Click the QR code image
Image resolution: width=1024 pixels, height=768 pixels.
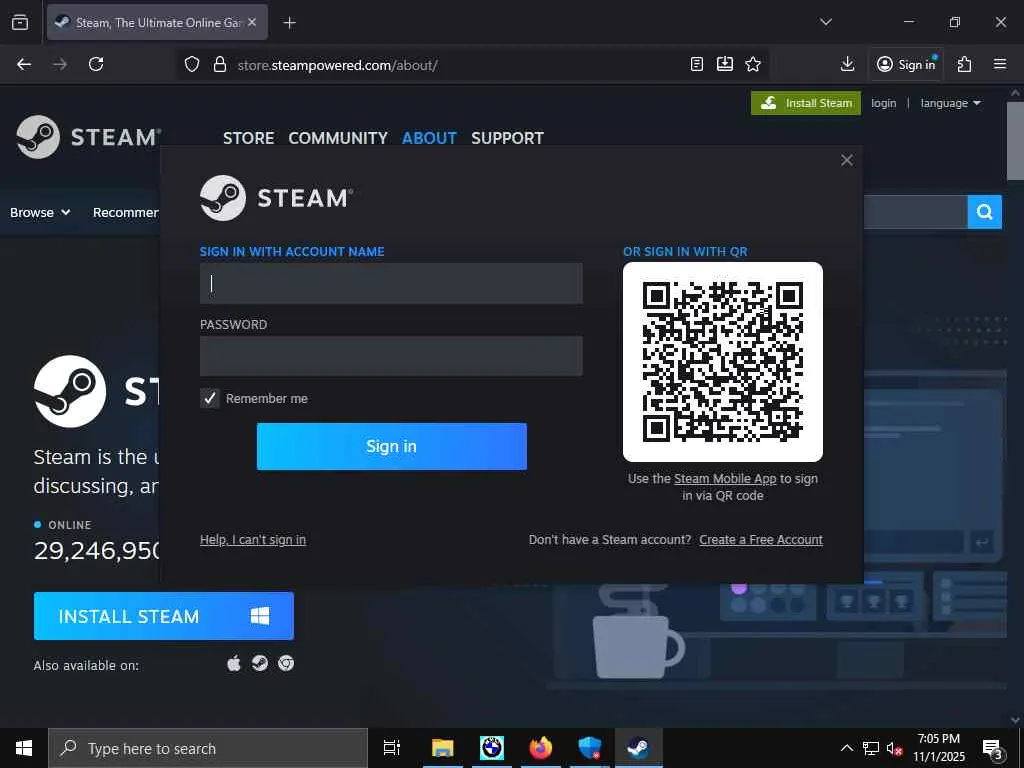[x=722, y=362]
